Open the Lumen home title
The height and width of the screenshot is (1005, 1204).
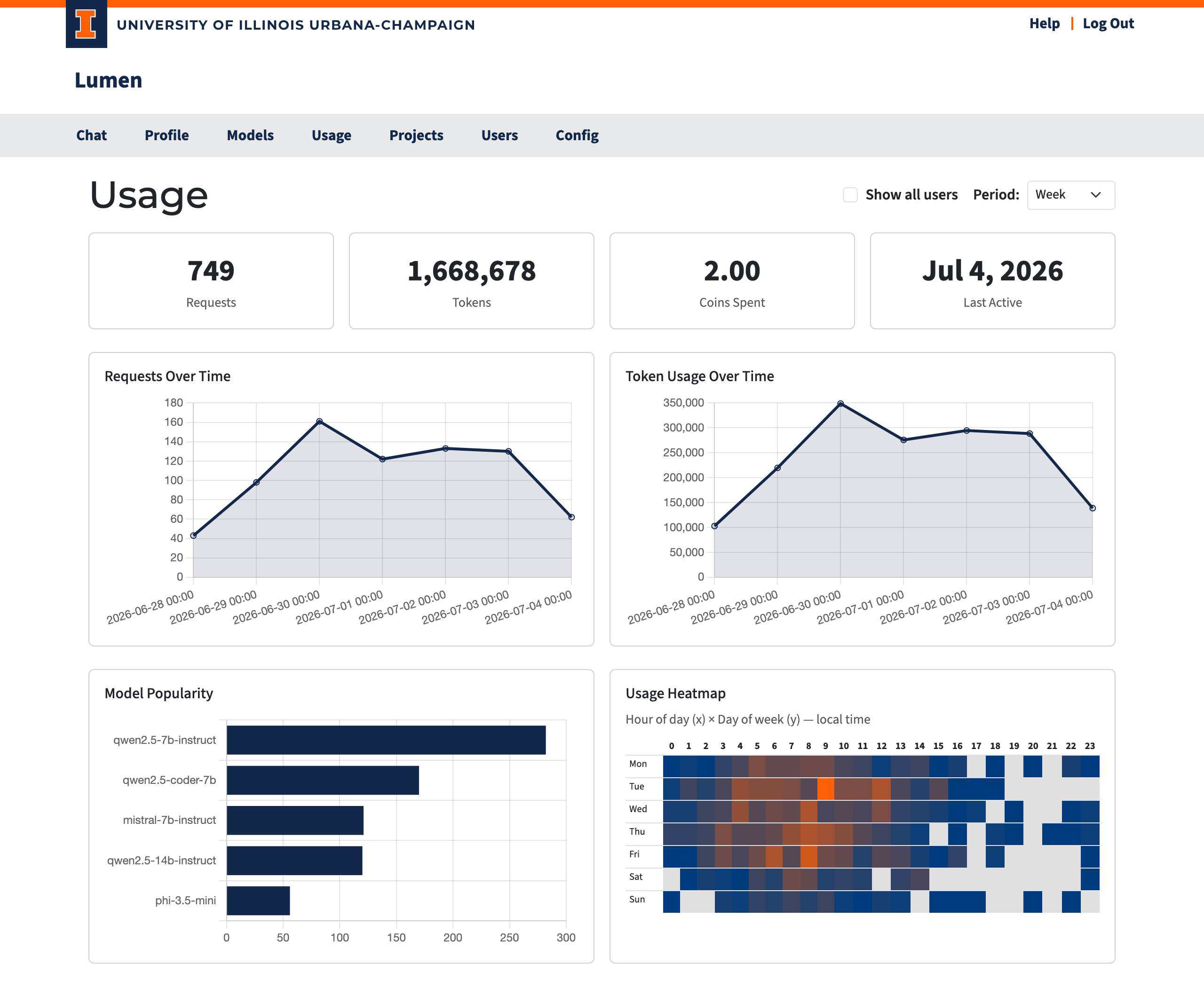pos(108,80)
